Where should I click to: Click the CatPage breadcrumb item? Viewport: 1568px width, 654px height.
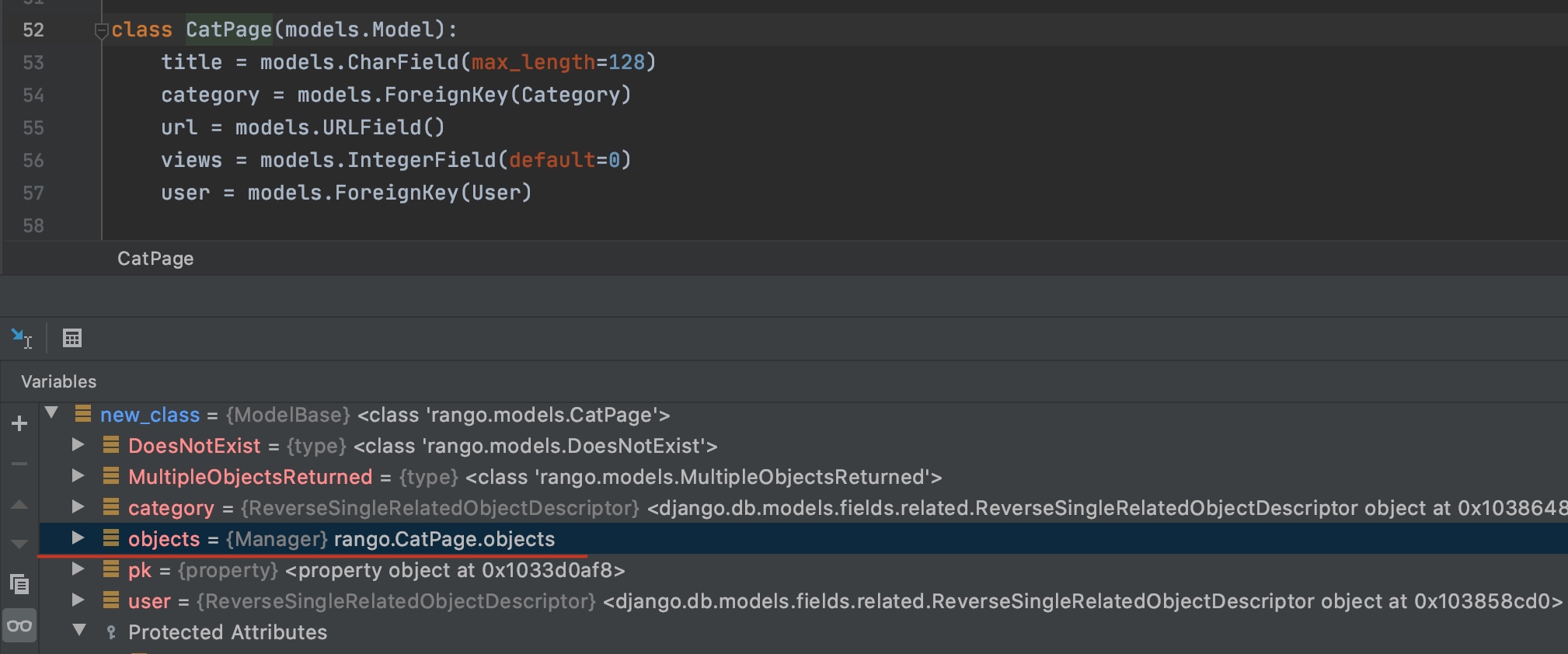pyautogui.click(x=155, y=259)
